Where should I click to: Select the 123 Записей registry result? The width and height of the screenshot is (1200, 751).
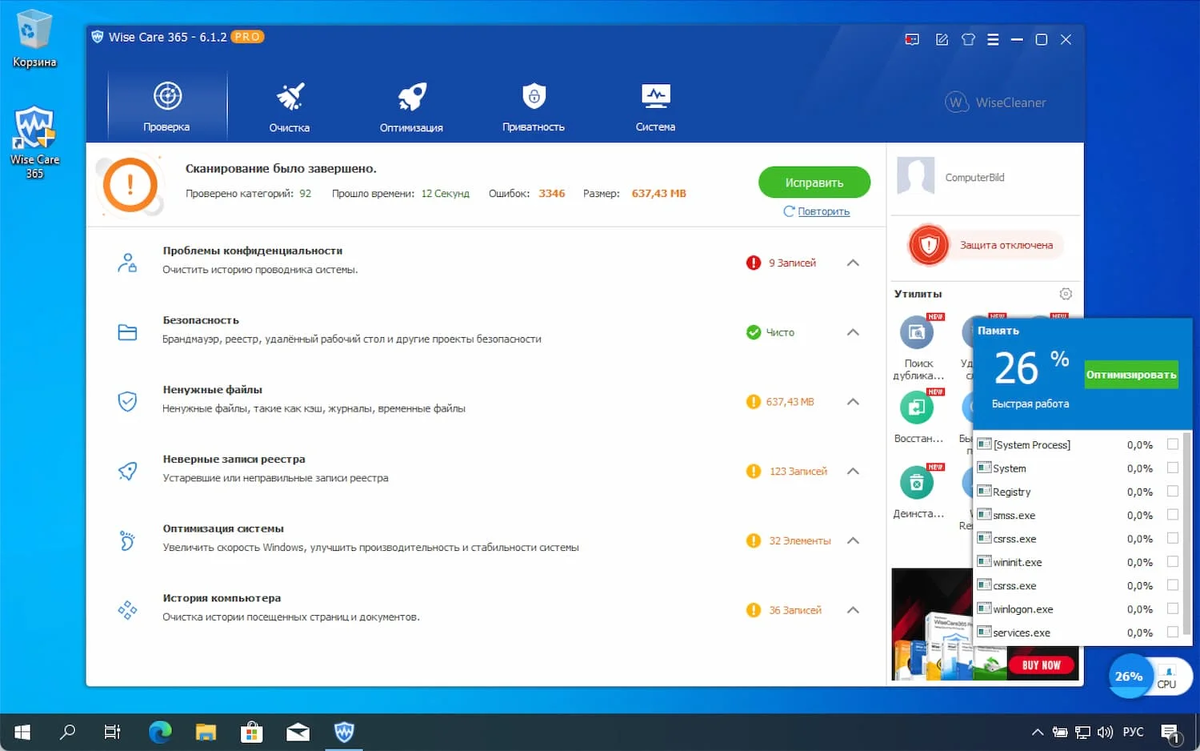(x=787, y=471)
